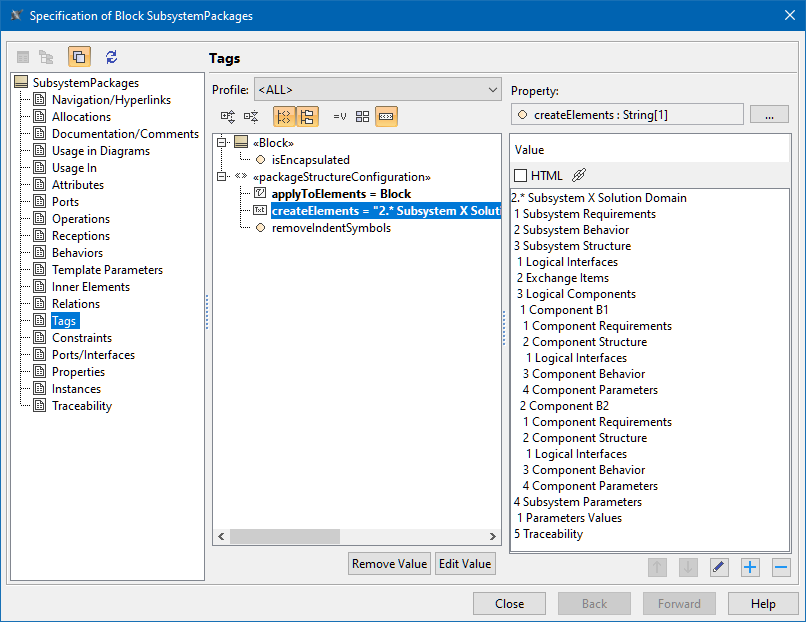Toggle the highlighted tag label display button

(x=386, y=117)
